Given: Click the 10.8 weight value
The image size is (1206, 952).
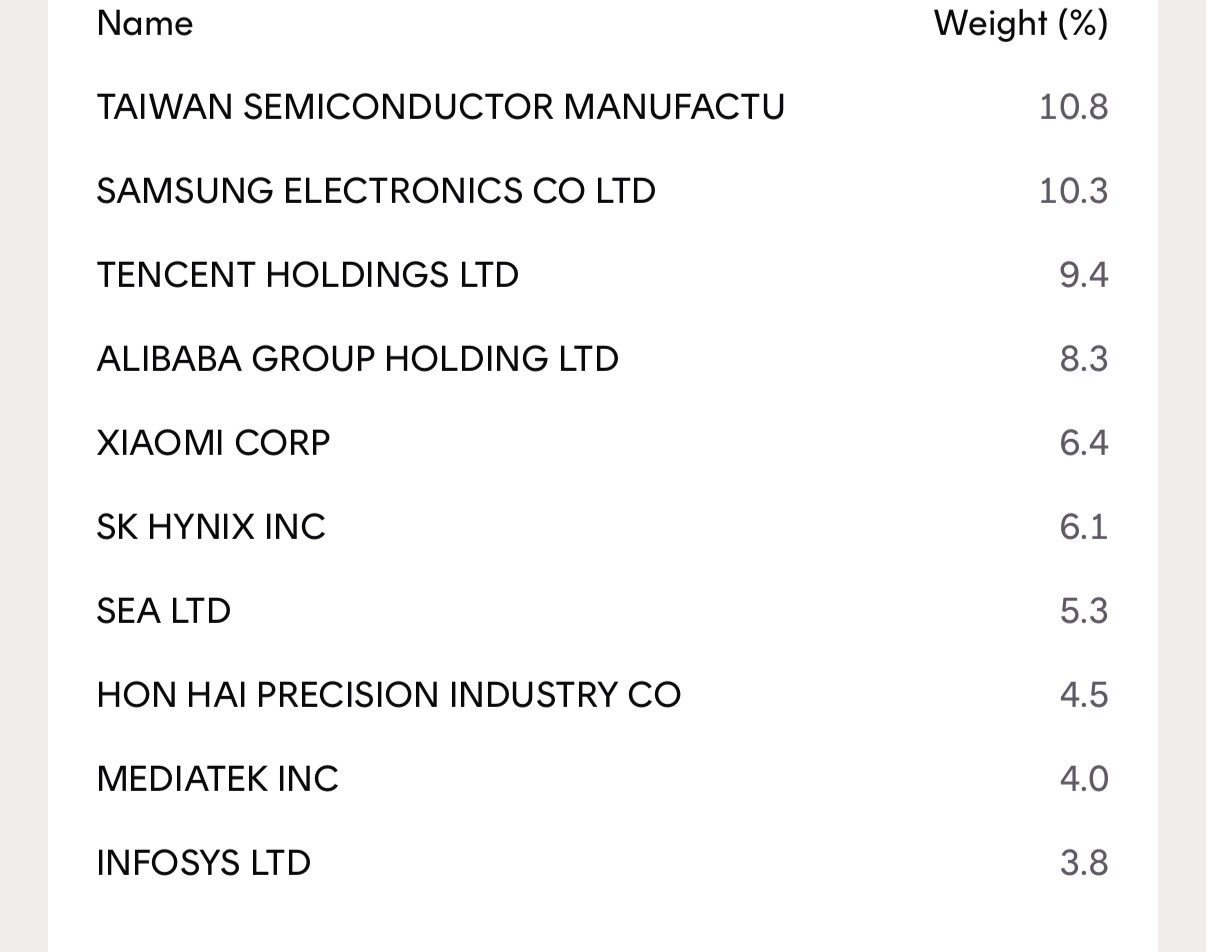Looking at the screenshot, I should pos(1073,107).
